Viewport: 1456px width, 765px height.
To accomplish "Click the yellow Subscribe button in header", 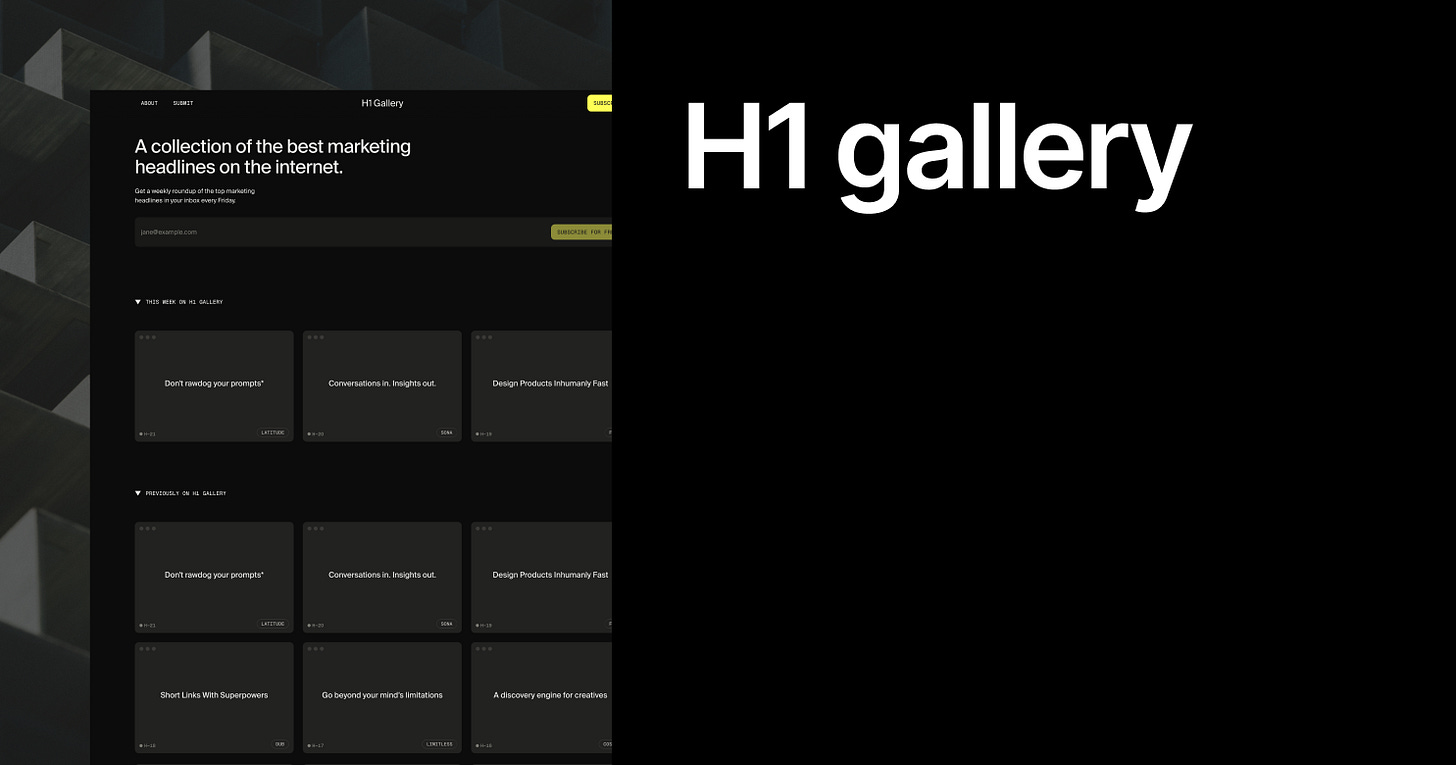I will [x=600, y=103].
